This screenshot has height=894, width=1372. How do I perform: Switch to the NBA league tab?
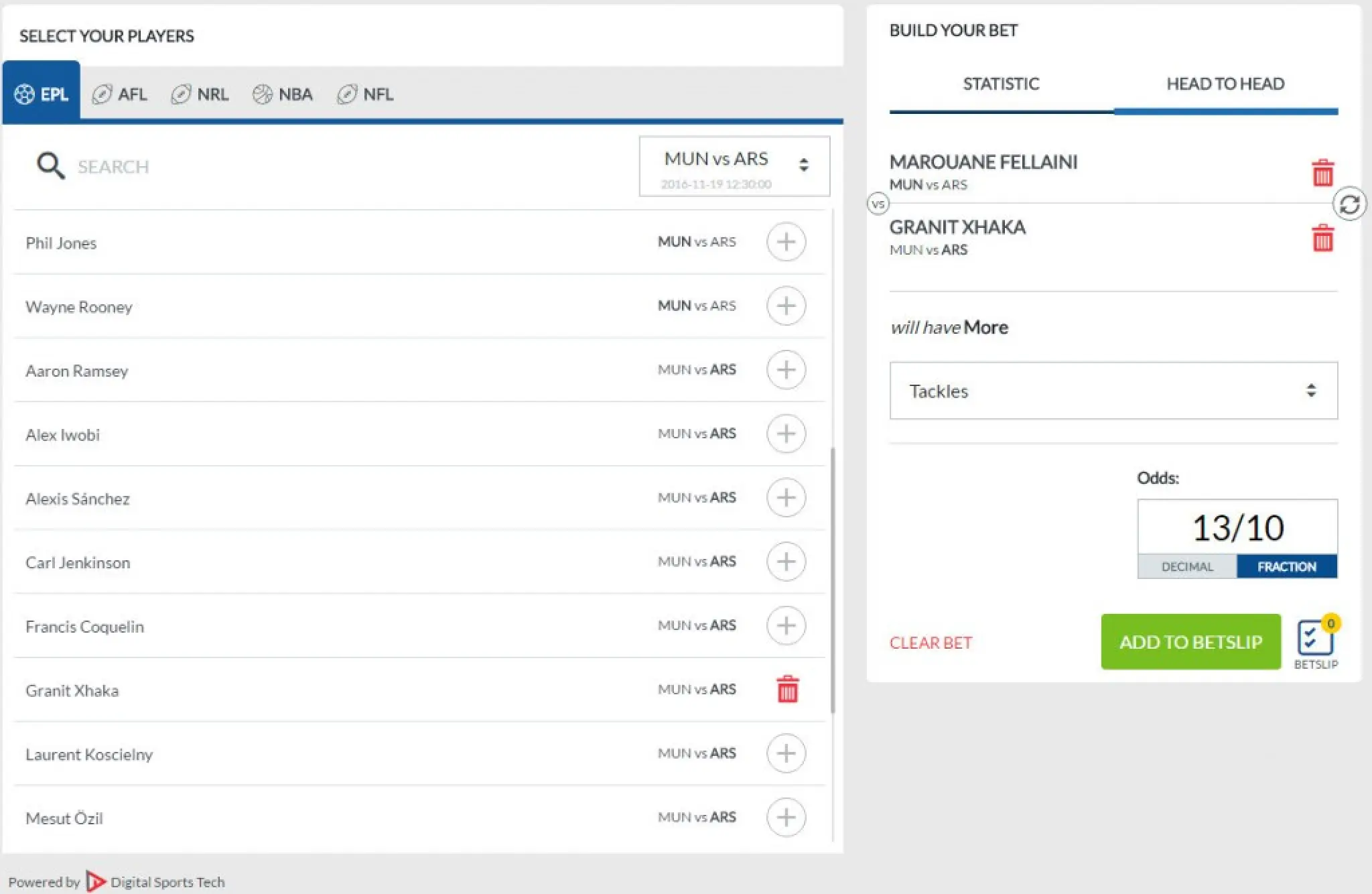(x=282, y=94)
